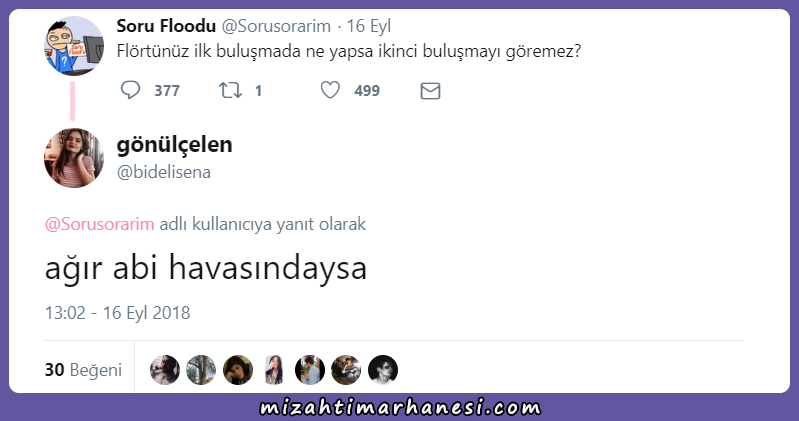
Task: Click the 13:02 - 16 Eyl 2018 timestamp
Action: pyautogui.click(x=117, y=312)
